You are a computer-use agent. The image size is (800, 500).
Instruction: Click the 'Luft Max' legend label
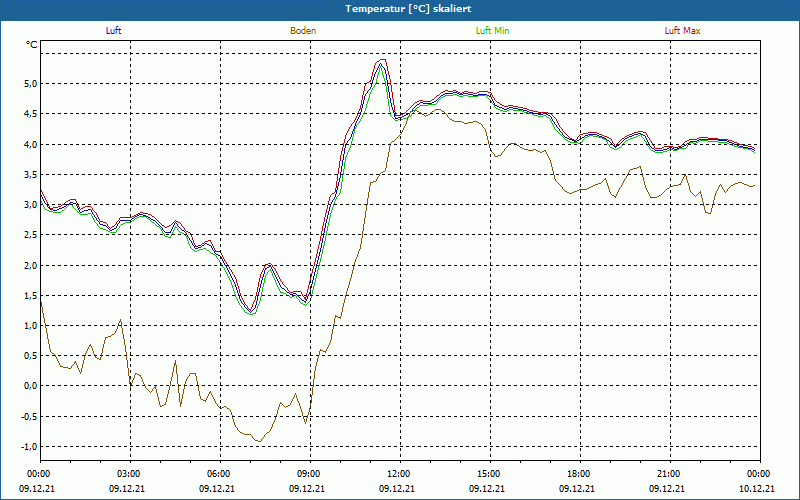(x=682, y=31)
